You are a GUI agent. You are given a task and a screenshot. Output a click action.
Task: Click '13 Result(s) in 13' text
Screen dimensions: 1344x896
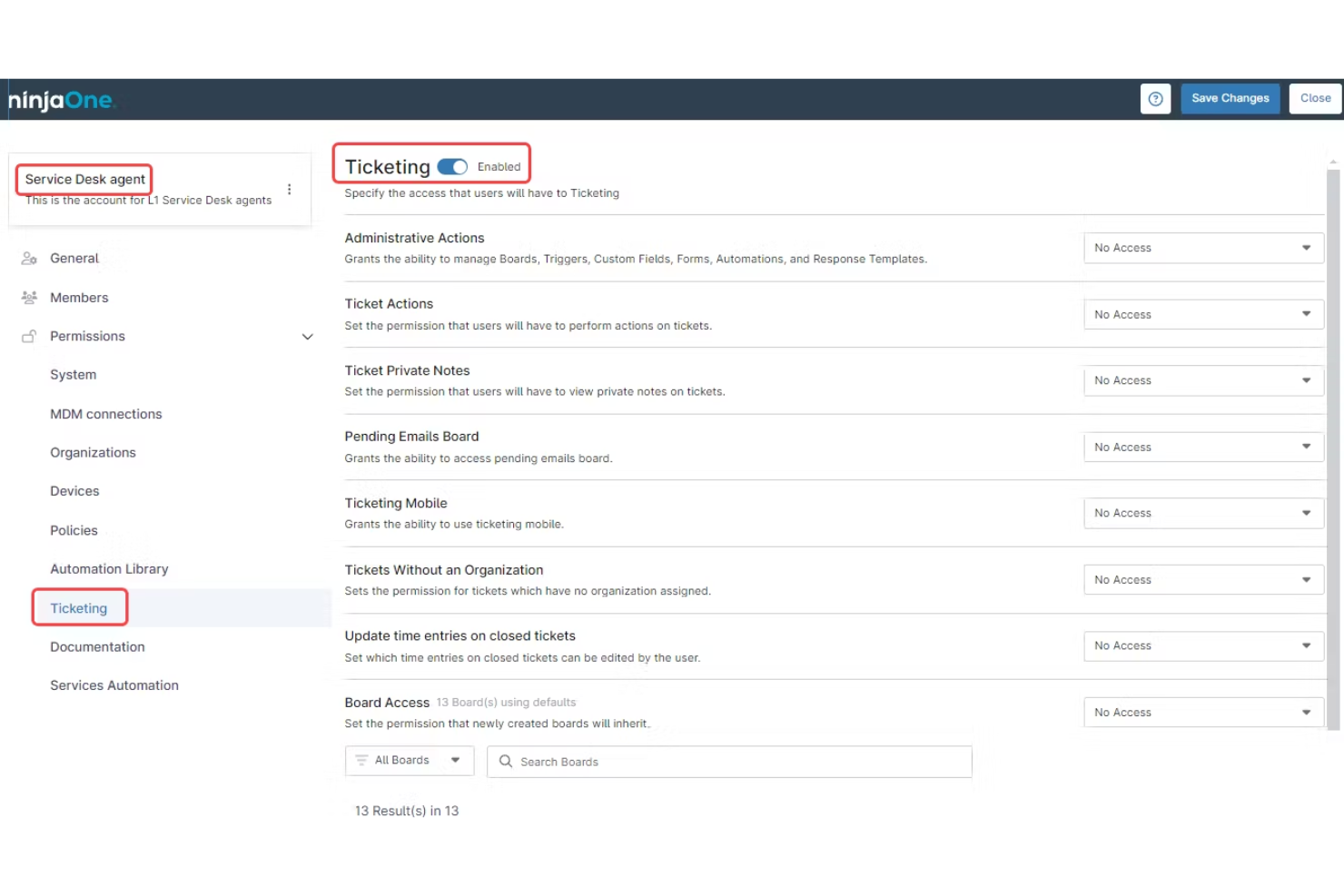[x=407, y=812]
